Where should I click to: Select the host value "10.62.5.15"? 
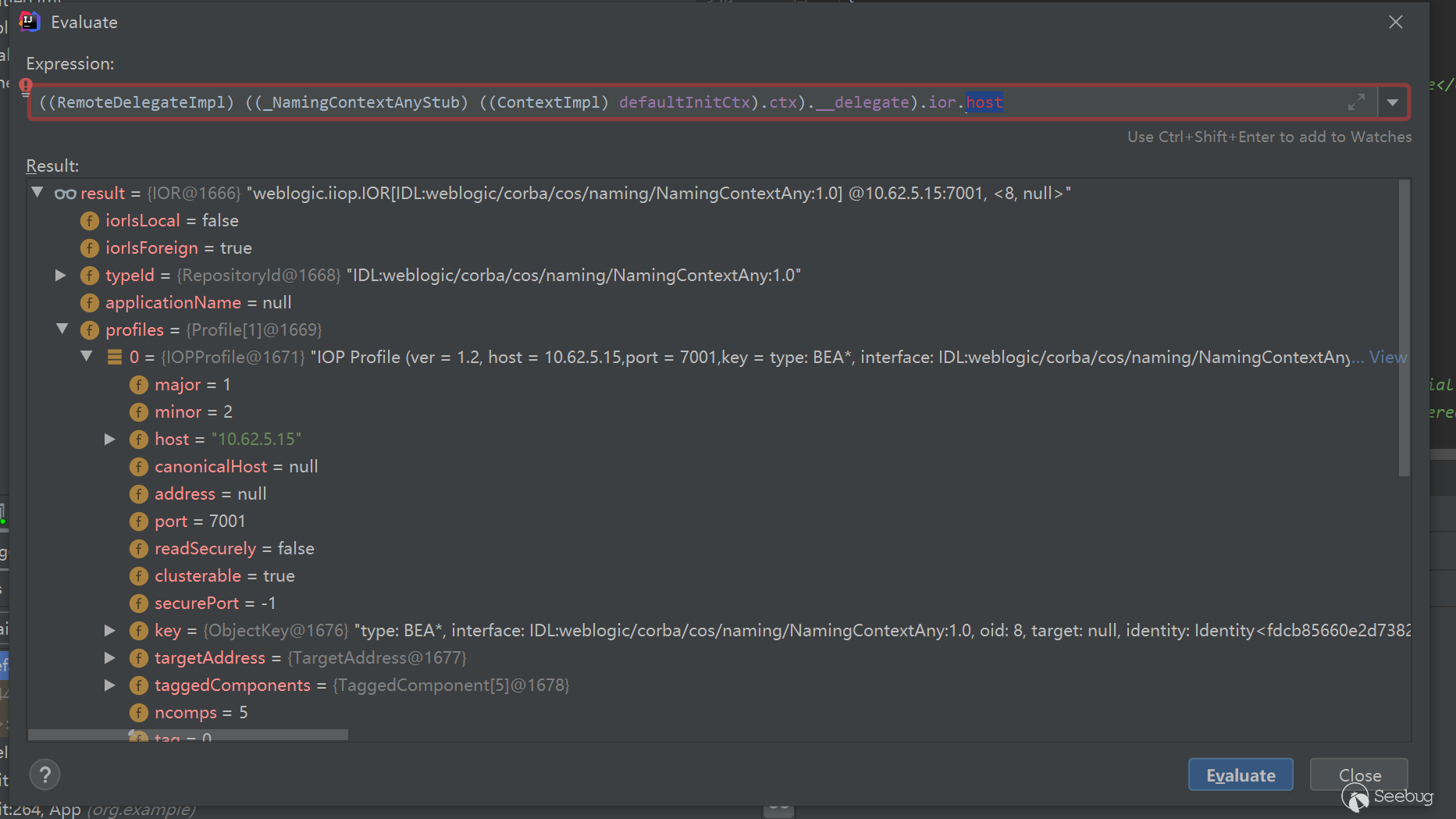(256, 439)
